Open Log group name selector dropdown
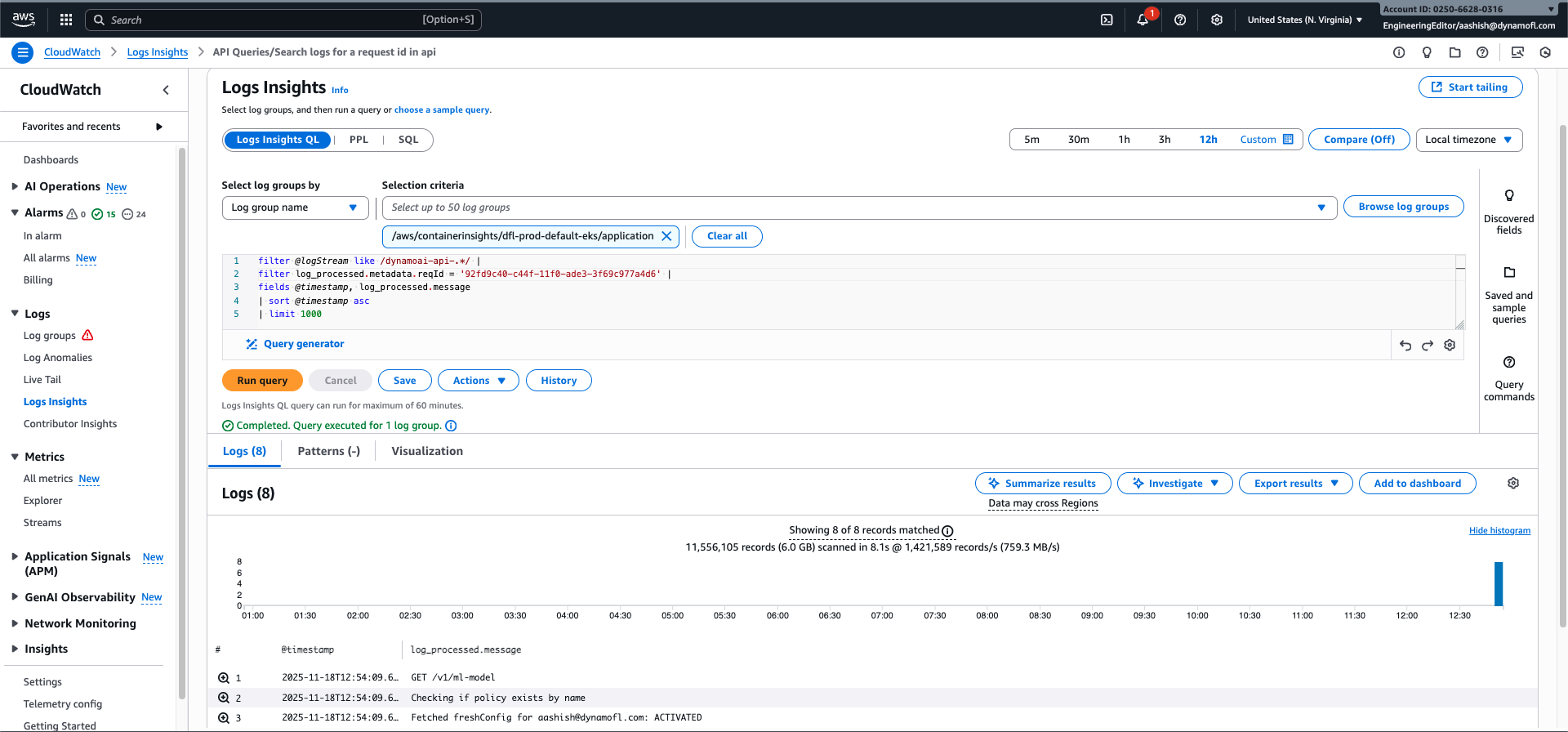 coord(295,208)
